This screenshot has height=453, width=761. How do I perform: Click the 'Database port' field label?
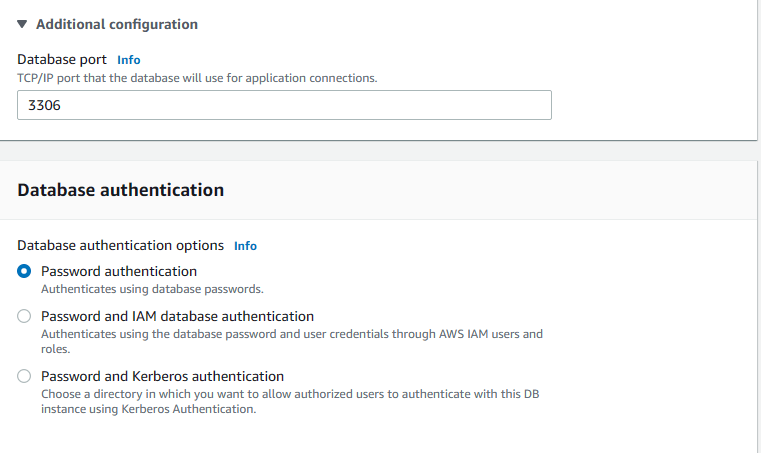pyautogui.click(x=62, y=60)
